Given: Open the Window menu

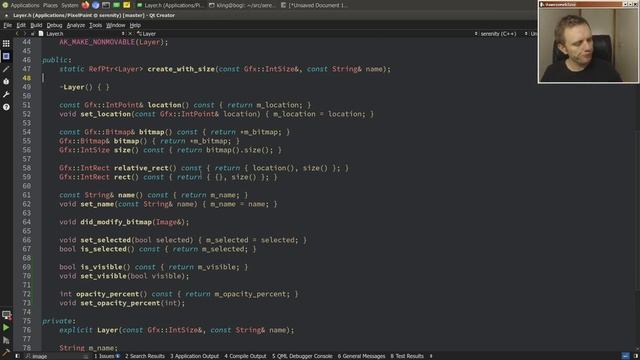Looking at the screenshot, I should [116, 25].
